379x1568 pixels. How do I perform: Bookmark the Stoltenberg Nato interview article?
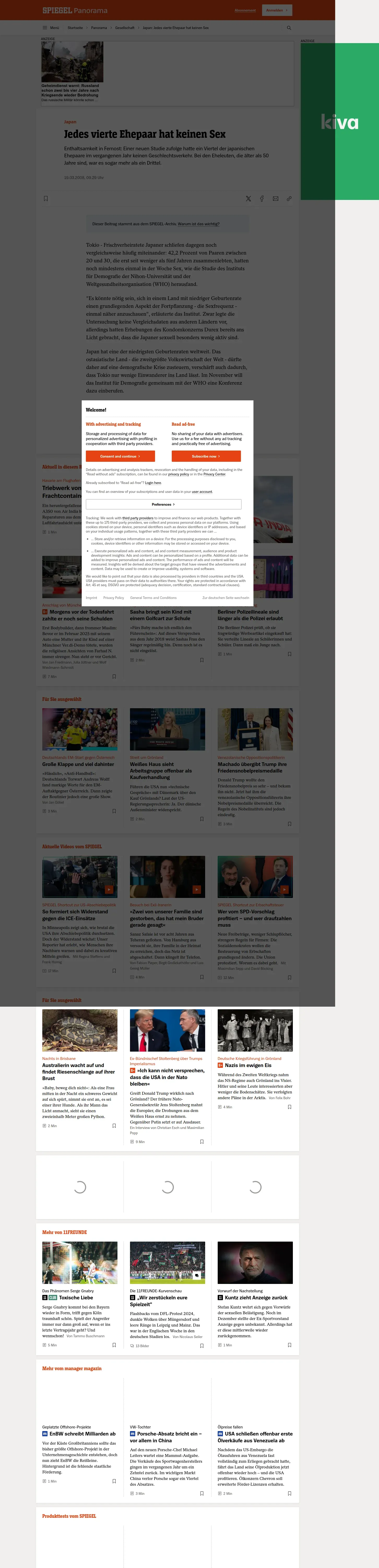[x=202, y=1142]
